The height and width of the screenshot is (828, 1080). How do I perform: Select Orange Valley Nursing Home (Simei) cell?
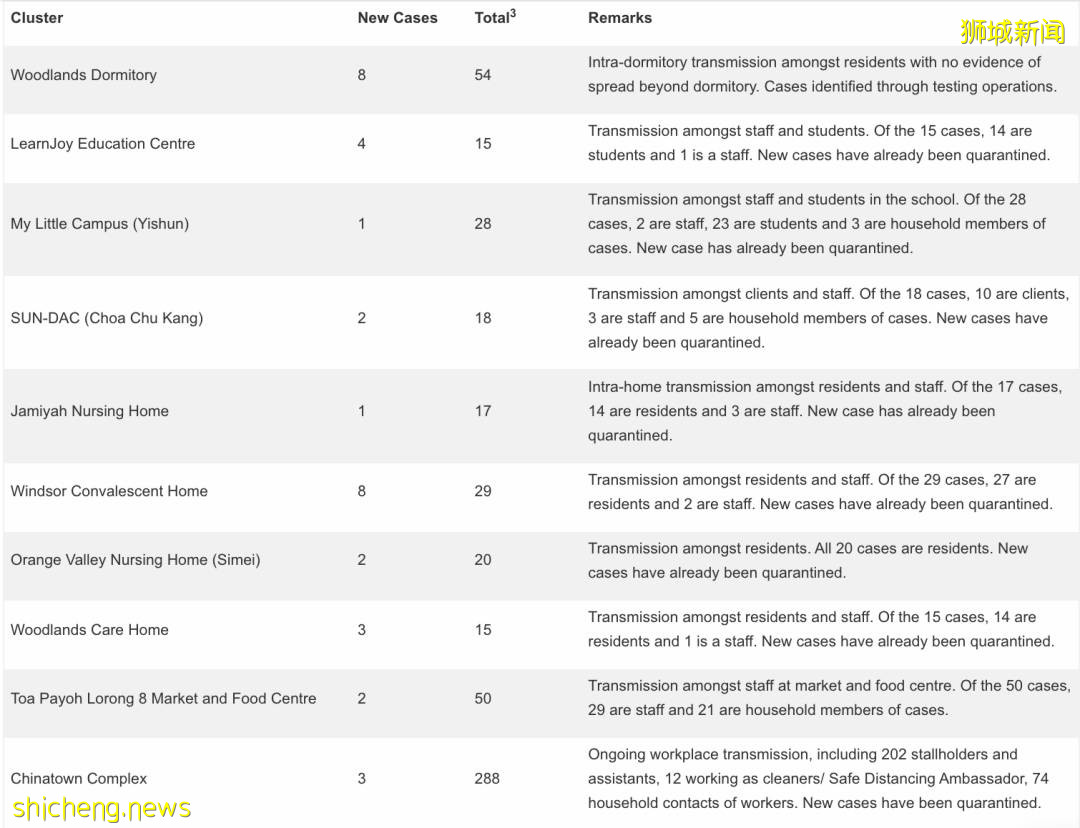tap(135, 560)
